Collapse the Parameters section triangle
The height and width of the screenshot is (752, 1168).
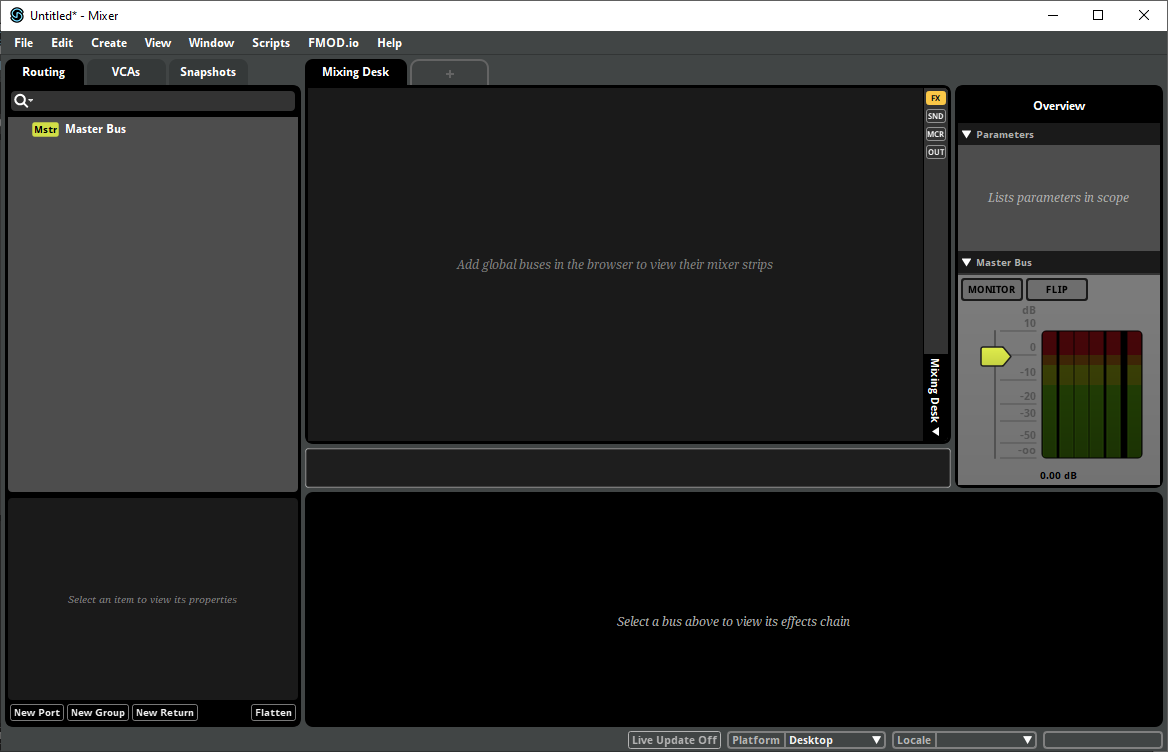point(967,135)
